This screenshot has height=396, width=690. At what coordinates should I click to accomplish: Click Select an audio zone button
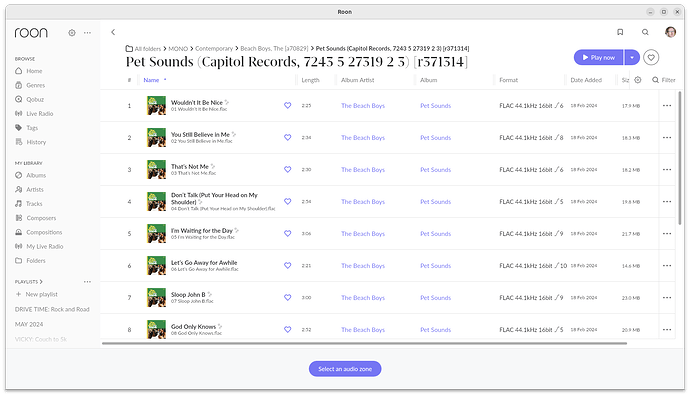[345, 369]
